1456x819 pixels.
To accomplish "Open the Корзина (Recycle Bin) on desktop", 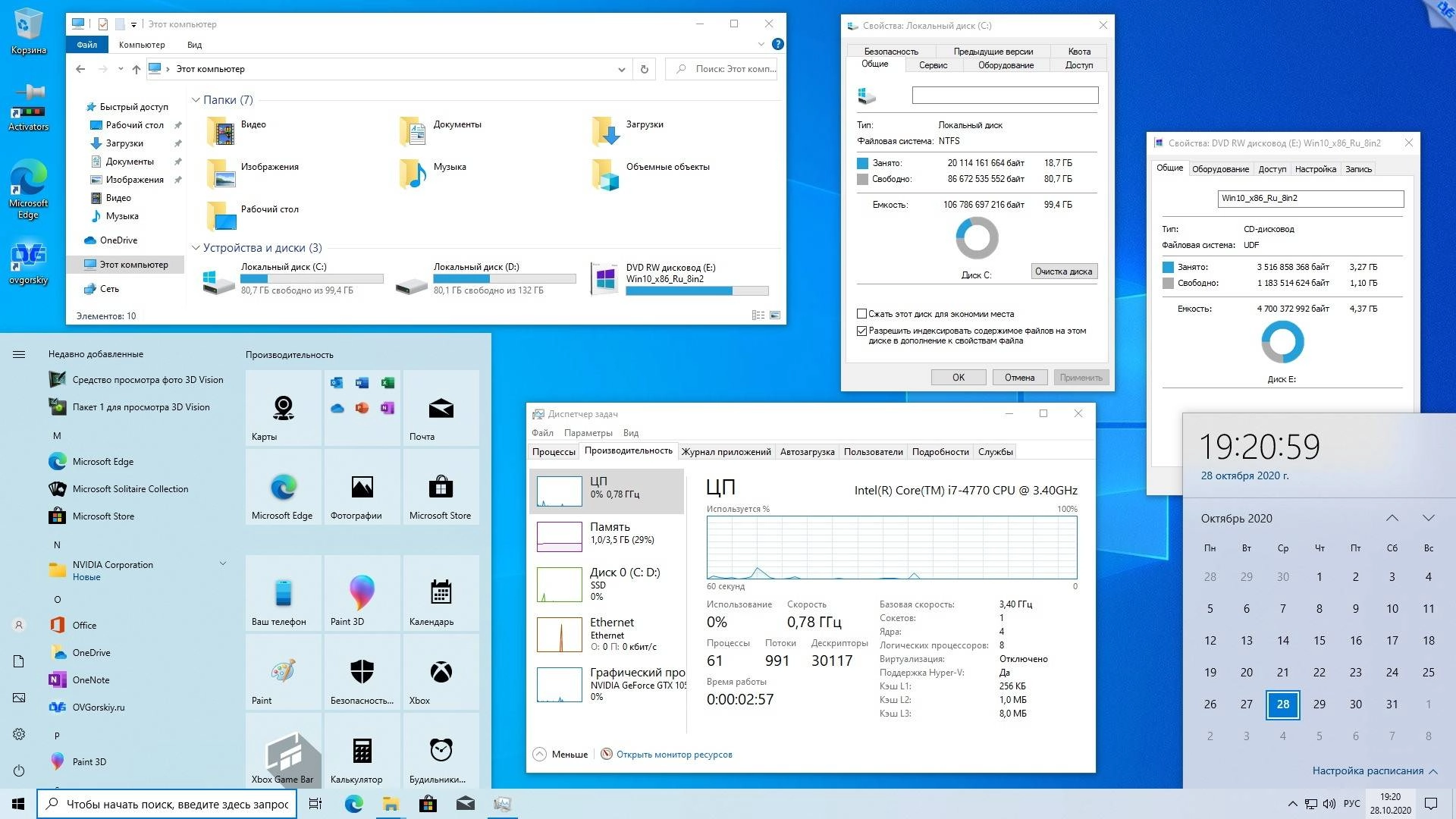I will click(x=29, y=30).
